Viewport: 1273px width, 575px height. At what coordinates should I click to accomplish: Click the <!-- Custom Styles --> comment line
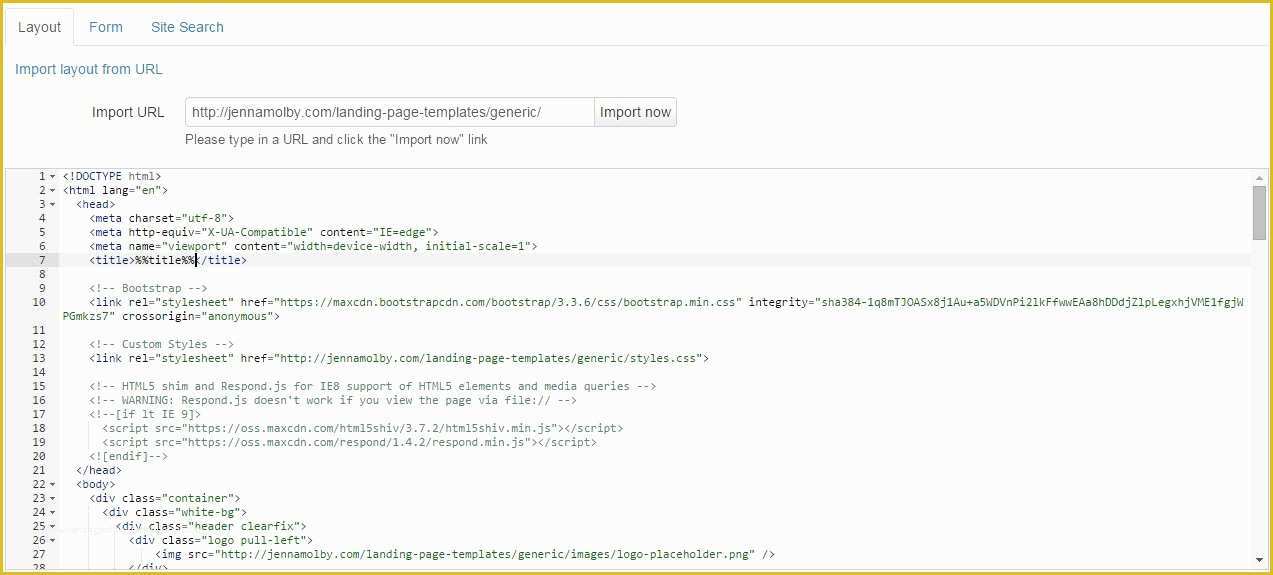point(161,344)
